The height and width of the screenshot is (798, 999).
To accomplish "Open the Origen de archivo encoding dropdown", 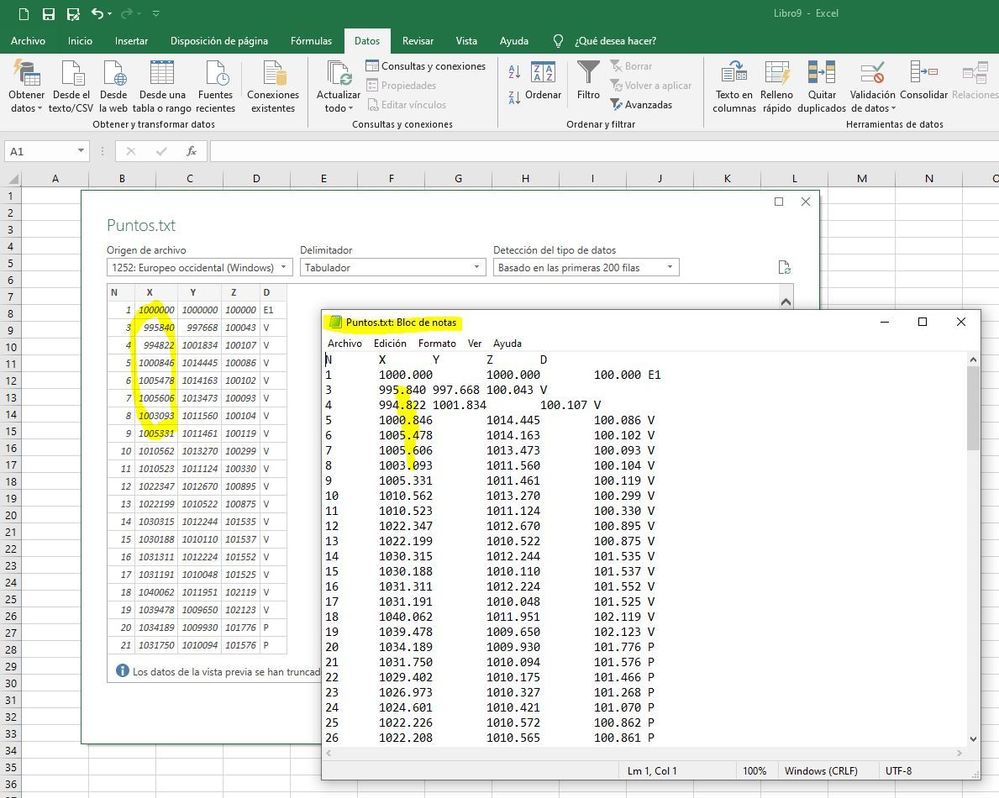I will coord(199,268).
